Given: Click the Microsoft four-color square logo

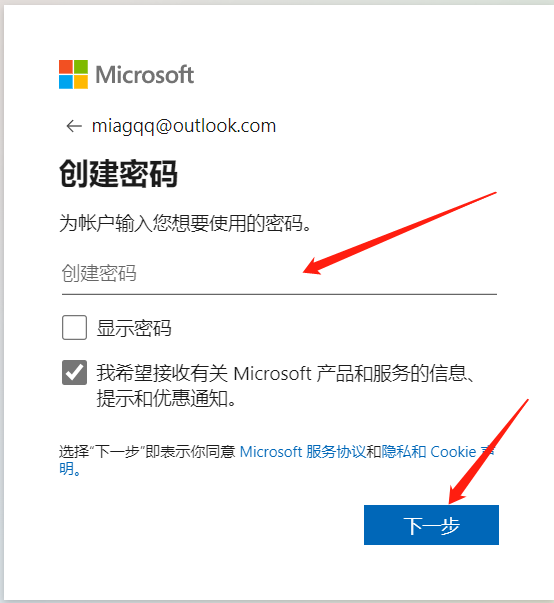Looking at the screenshot, I should pyautogui.click(x=73, y=74).
